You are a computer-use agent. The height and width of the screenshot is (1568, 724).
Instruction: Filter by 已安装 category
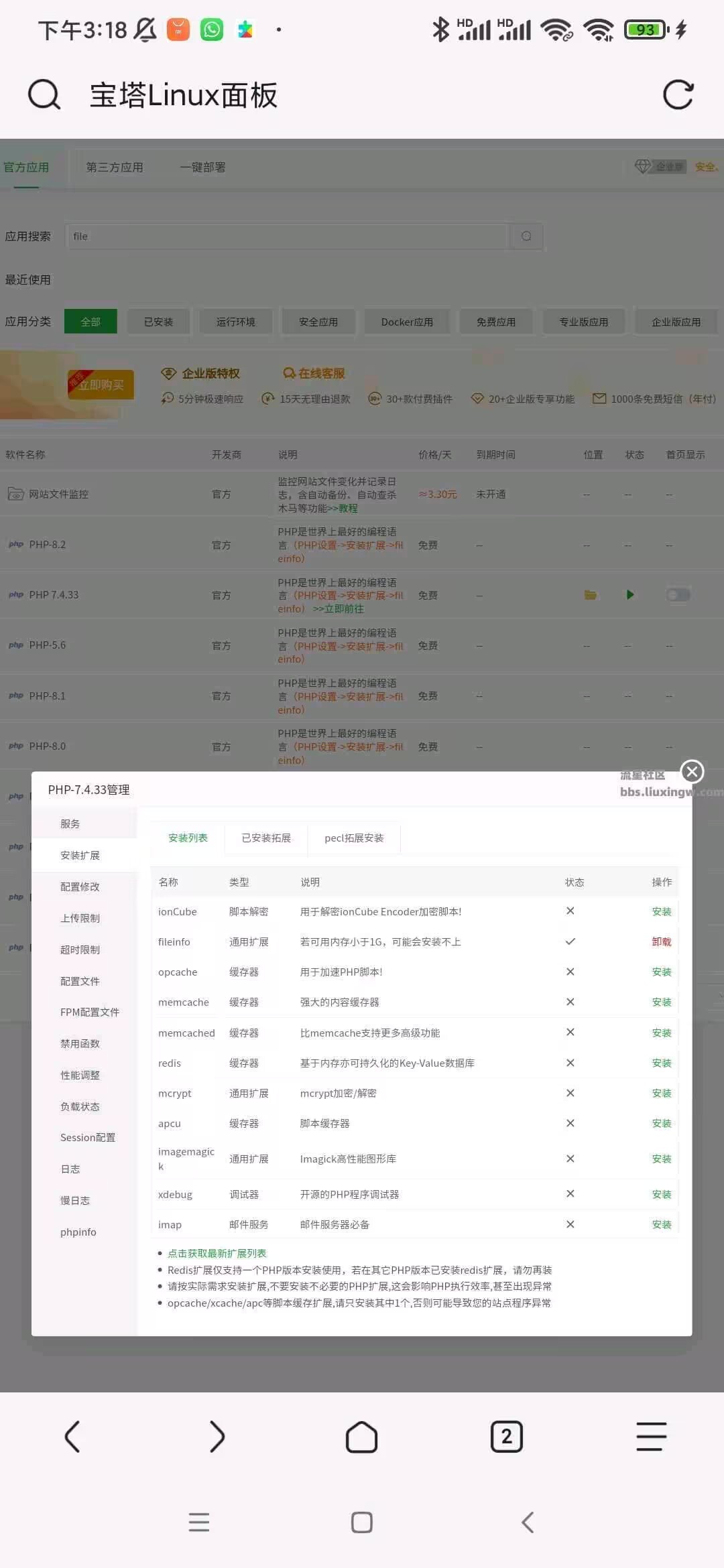click(x=158, y=322)
